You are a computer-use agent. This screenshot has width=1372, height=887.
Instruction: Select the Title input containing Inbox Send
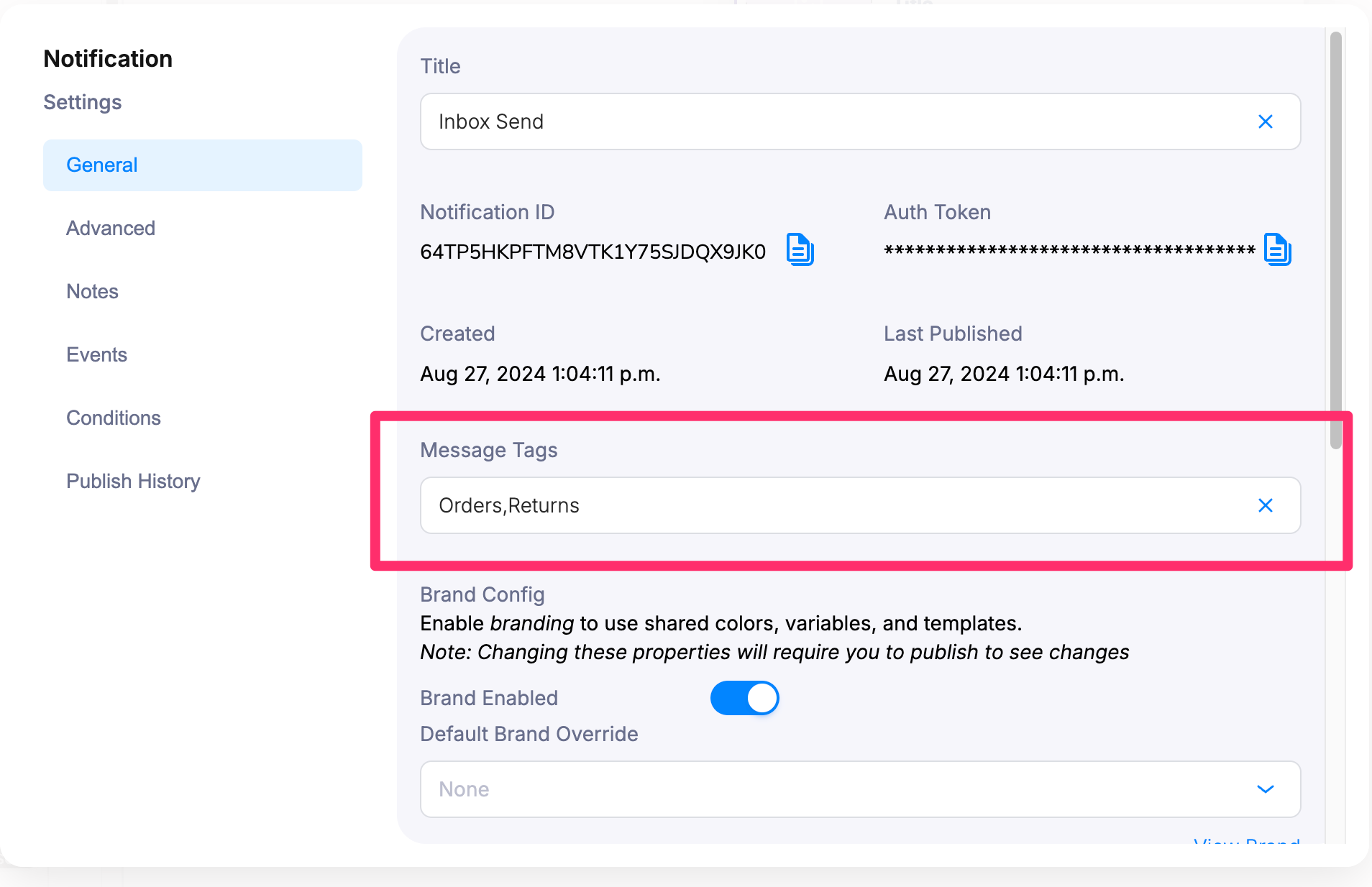[x=719, y=121]
